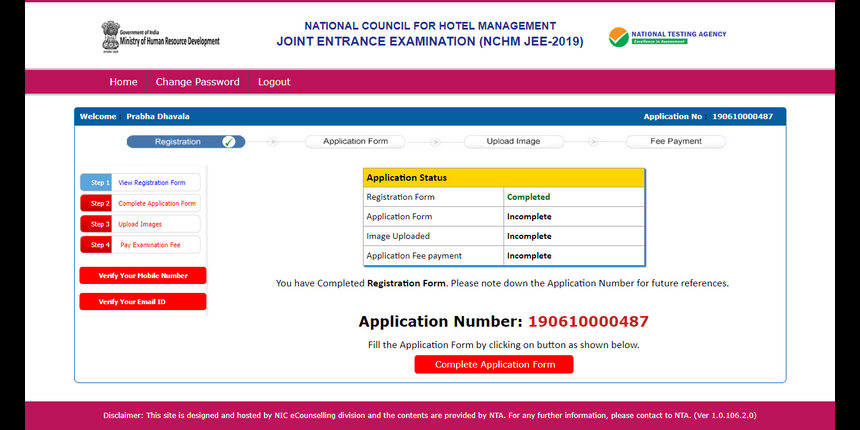Click the green Completed status text
860x430 pixels.
click(x=529, y=197)
